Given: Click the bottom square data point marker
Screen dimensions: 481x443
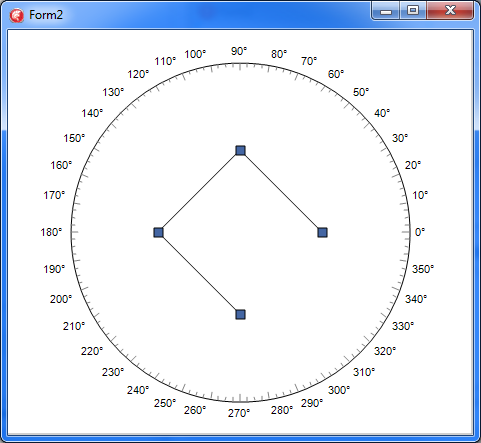Looking at the screenshot, I should (240, 314).
